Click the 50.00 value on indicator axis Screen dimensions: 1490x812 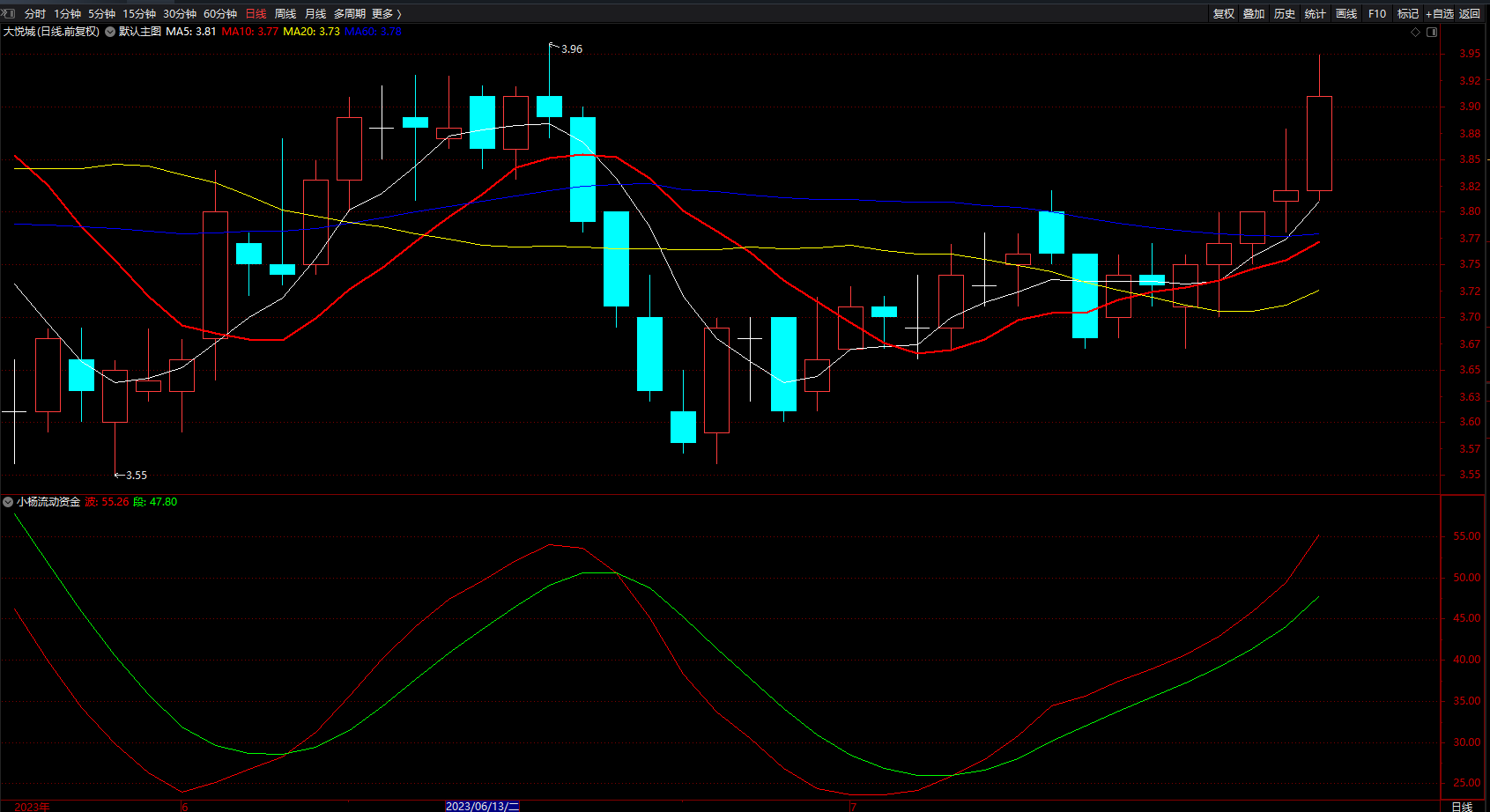1467,578
